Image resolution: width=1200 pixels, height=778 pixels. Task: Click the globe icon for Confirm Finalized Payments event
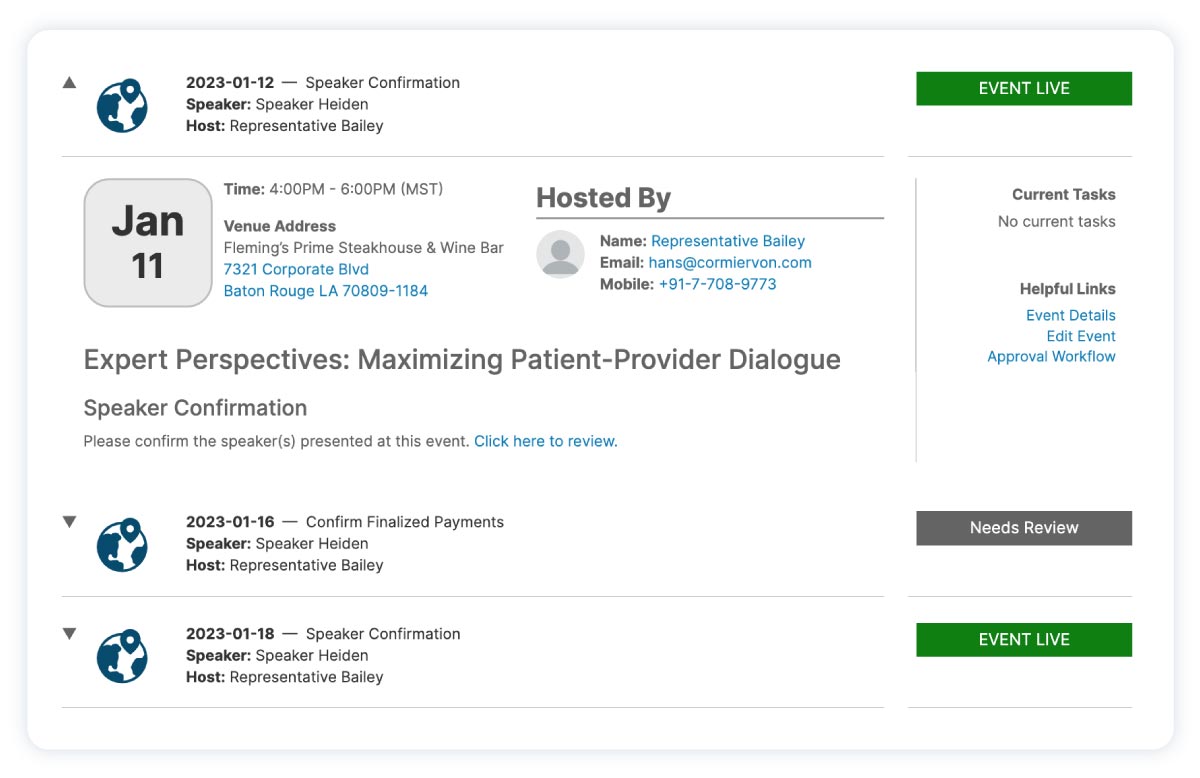[x=121, y=544]
